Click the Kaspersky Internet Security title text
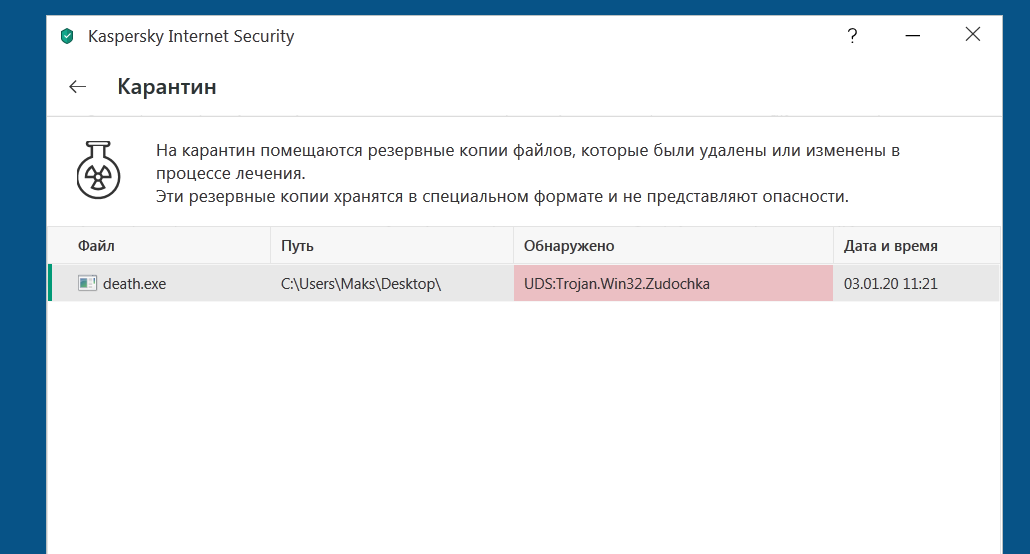Screen dimensions: 1030x554 pyautogui.click(x=191, y=37)
